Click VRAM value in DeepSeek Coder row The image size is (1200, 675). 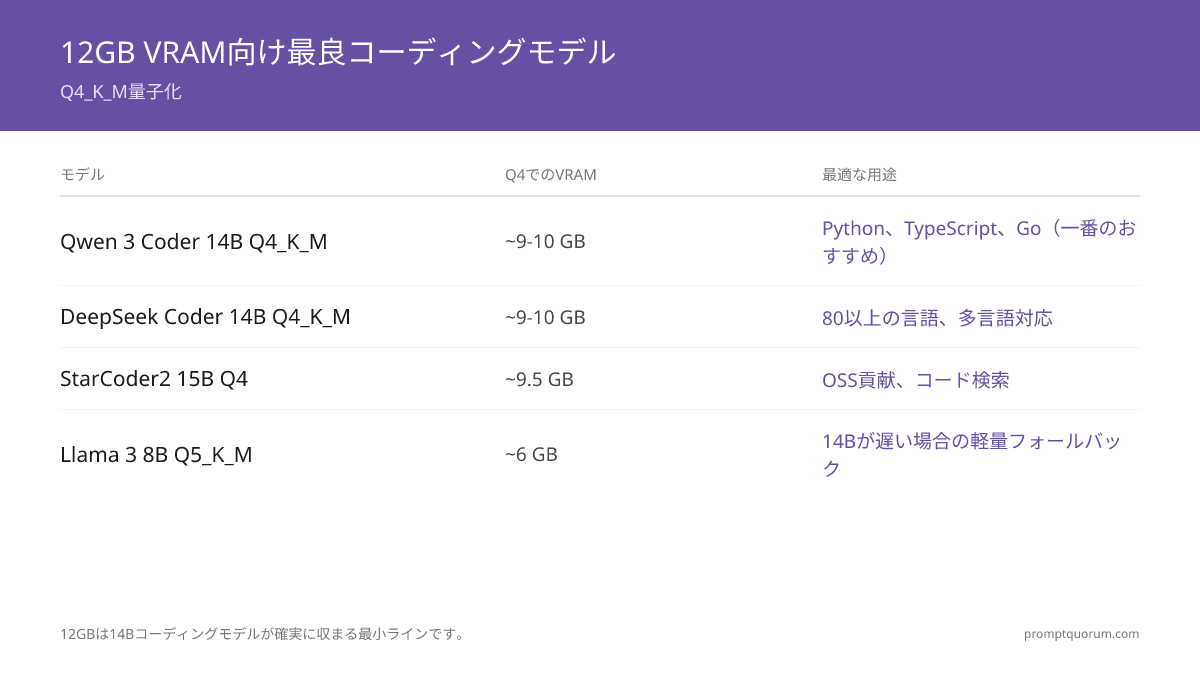[x=545, y=318]
